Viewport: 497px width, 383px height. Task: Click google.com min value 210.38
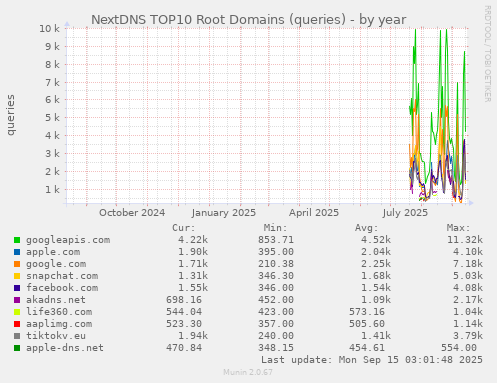pos(276,264)
